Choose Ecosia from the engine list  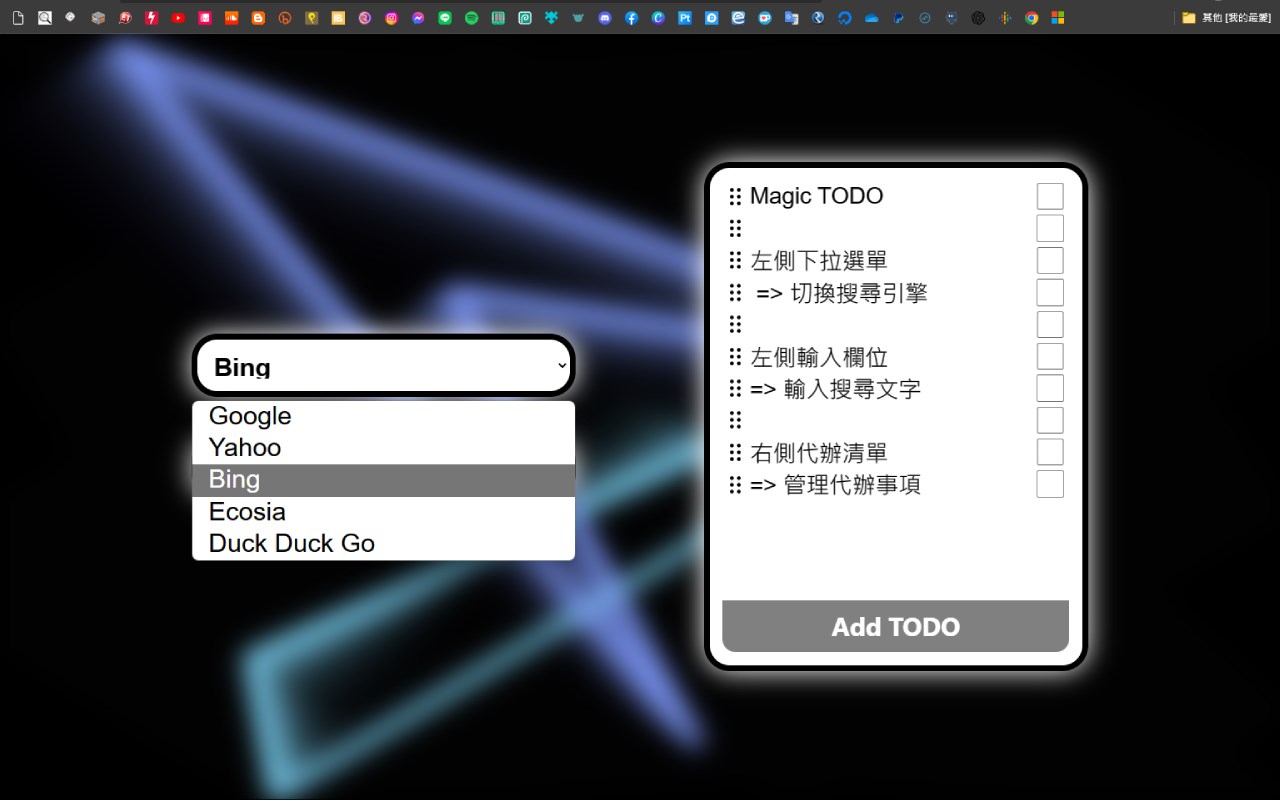384,512
